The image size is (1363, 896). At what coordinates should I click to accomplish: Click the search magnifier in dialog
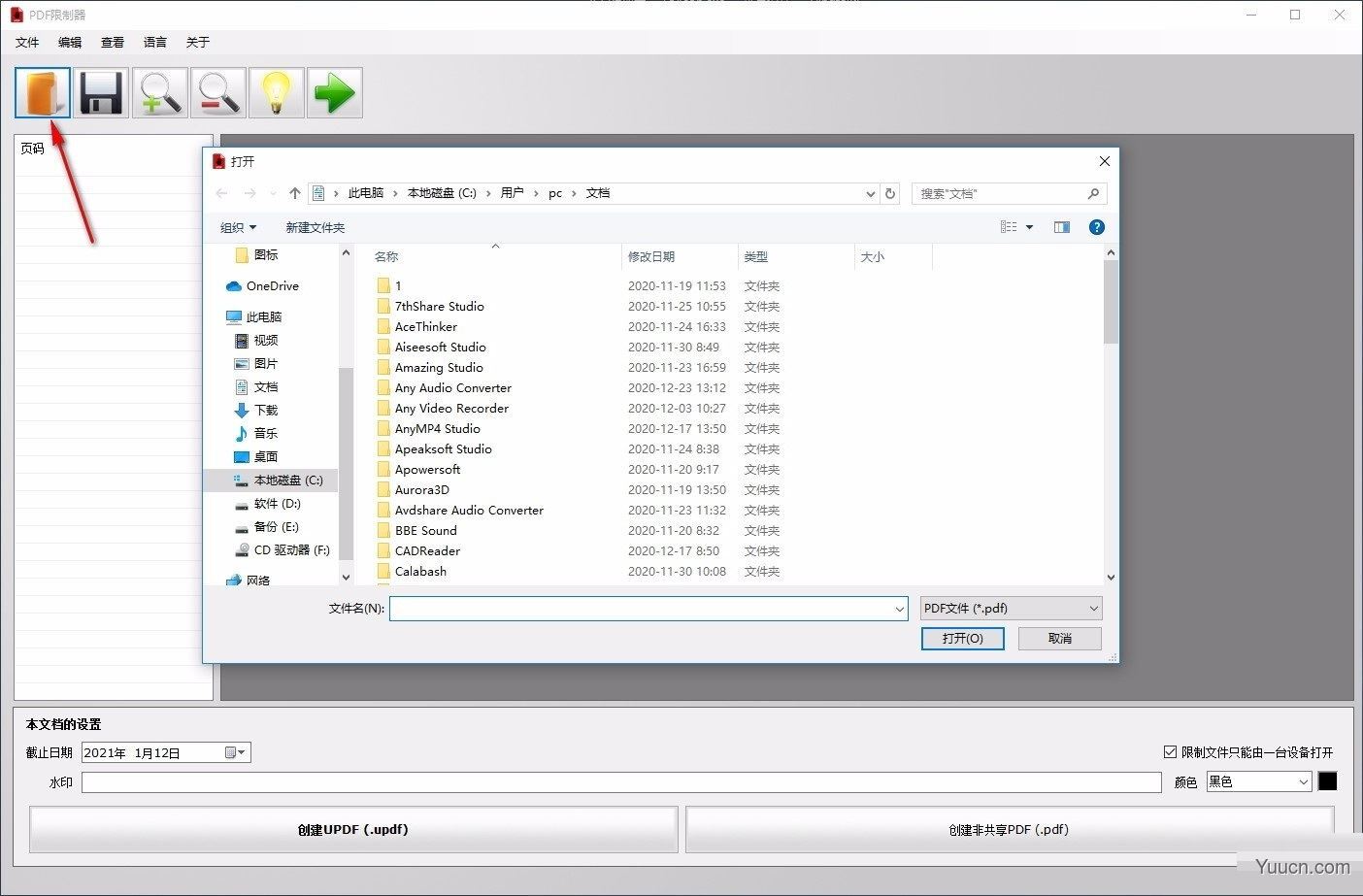click(1093, 193)
